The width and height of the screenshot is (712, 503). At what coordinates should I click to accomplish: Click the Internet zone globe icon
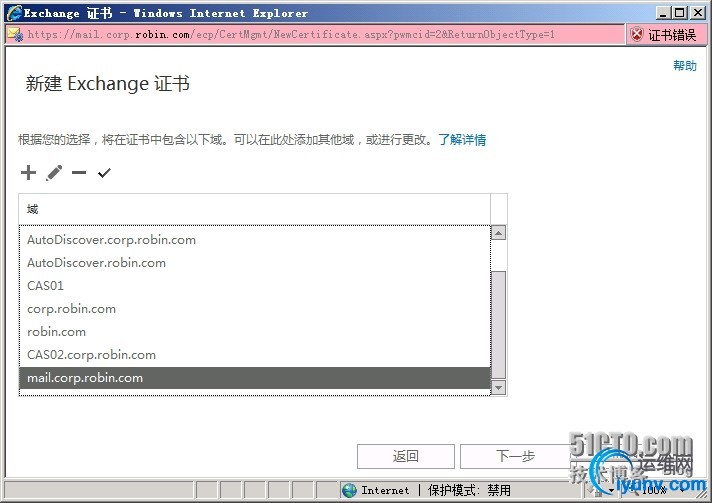point(349,490)
